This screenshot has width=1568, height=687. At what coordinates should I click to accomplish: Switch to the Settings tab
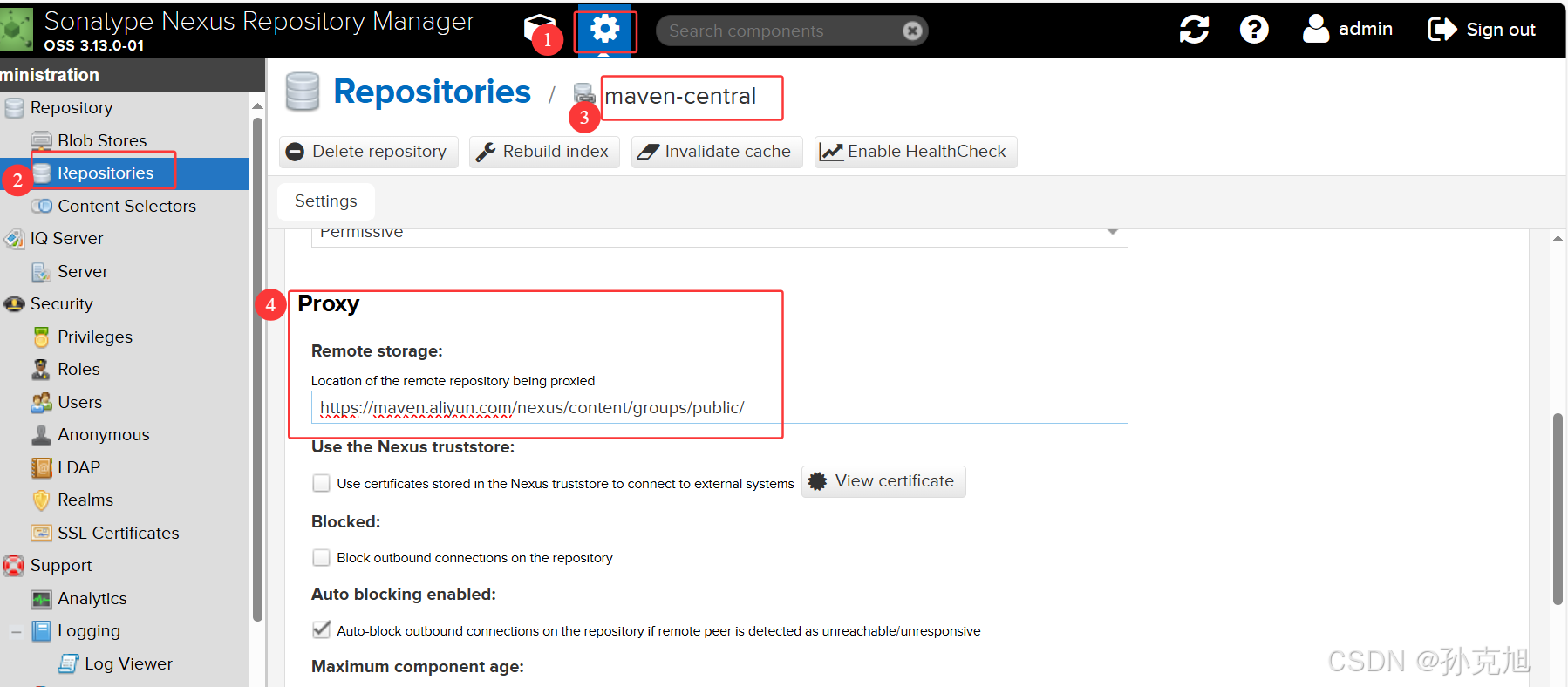click(326, 201)
